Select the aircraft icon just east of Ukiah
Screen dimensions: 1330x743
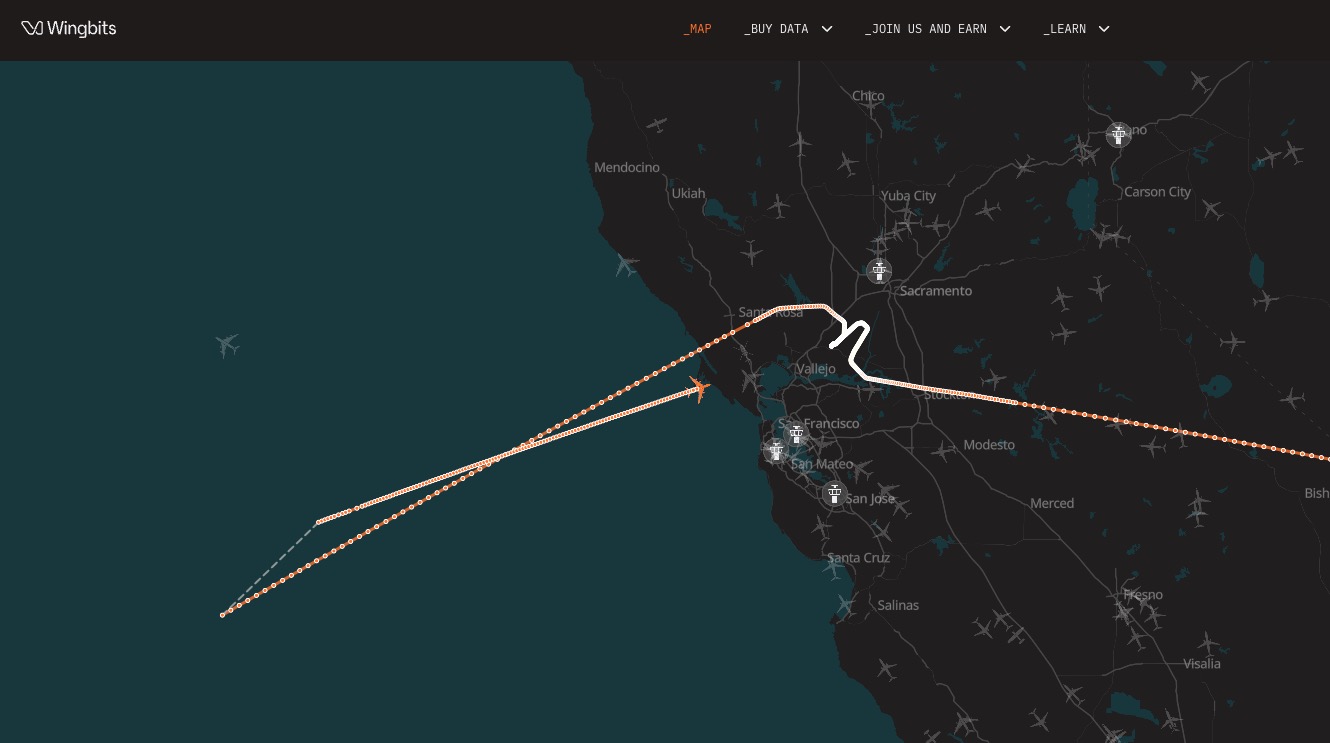click(778, 206)
